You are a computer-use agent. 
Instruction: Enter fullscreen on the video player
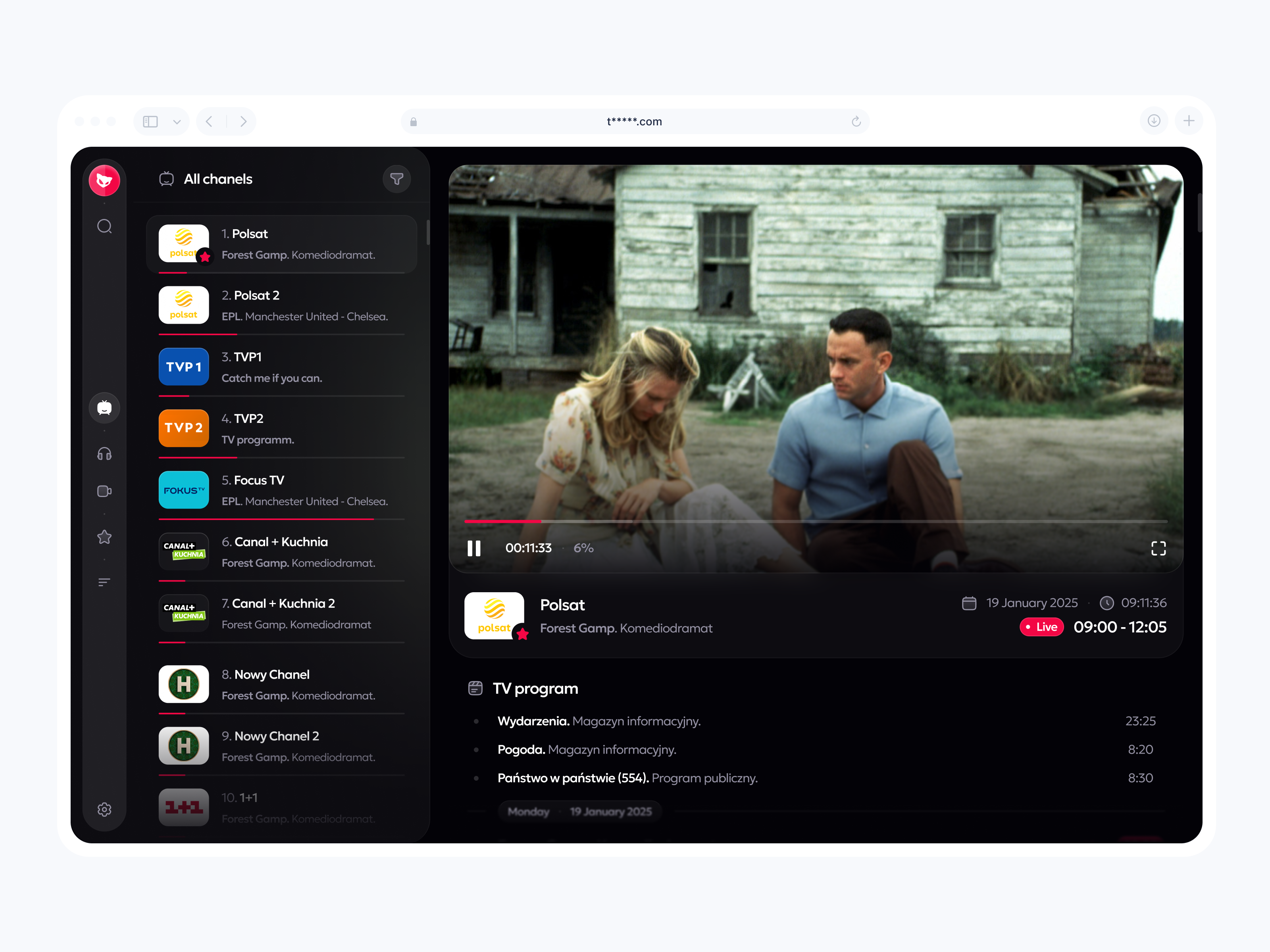pyautogui.click(x=1158, y=548)
